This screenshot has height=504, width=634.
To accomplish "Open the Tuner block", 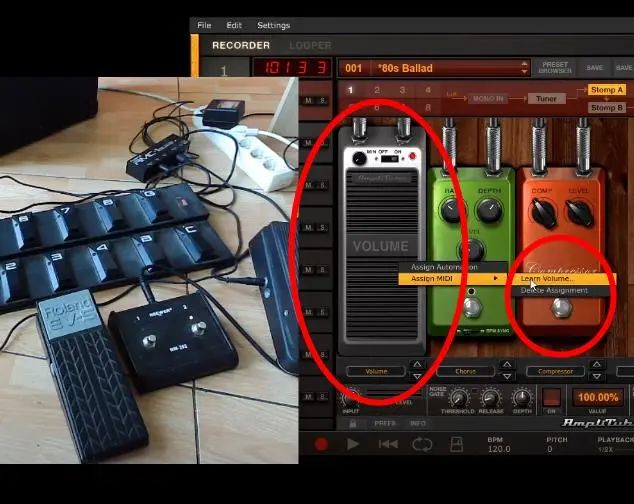I will click(546, 99).
